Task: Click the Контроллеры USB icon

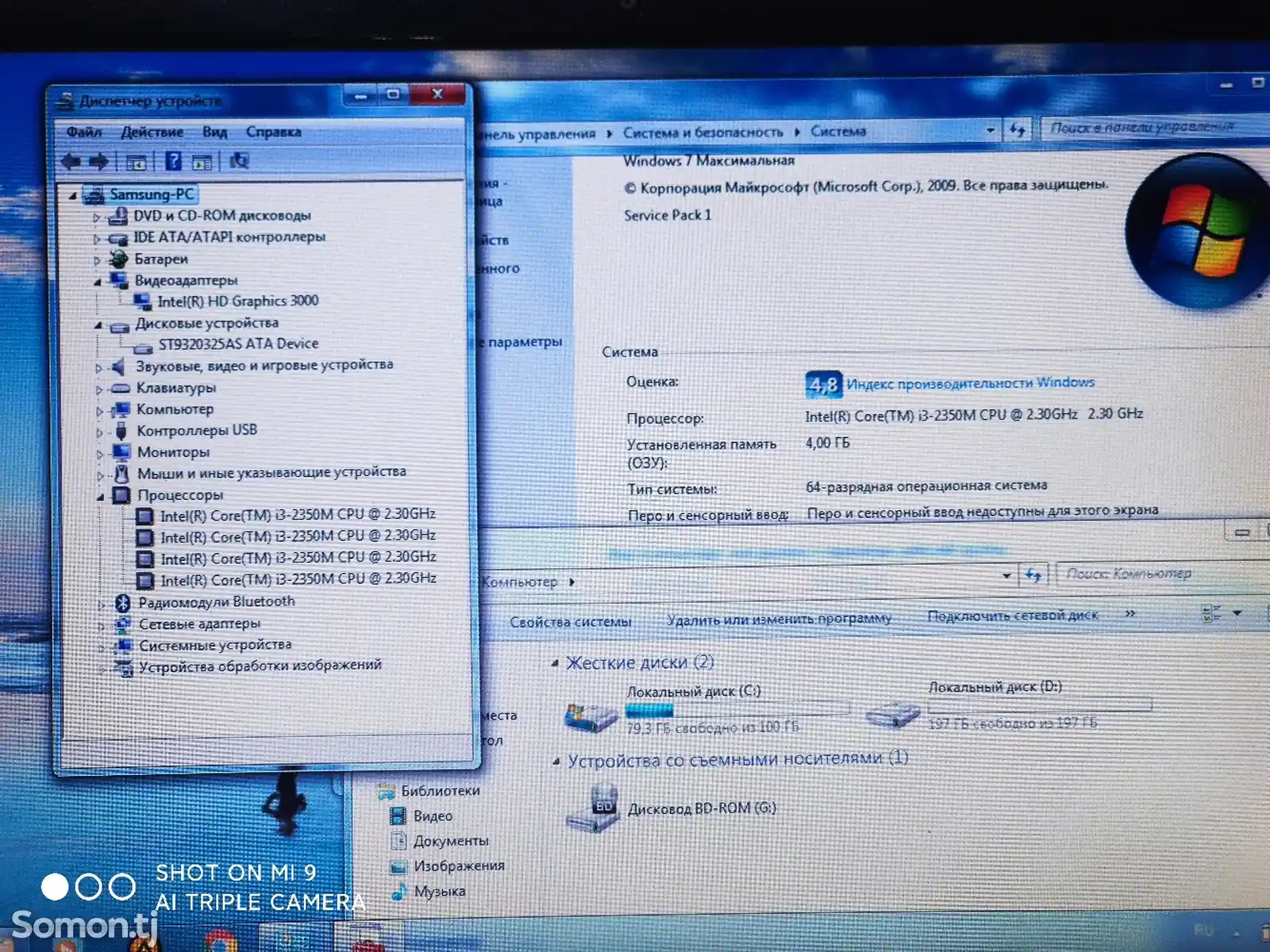Action: tap(121, 431)
